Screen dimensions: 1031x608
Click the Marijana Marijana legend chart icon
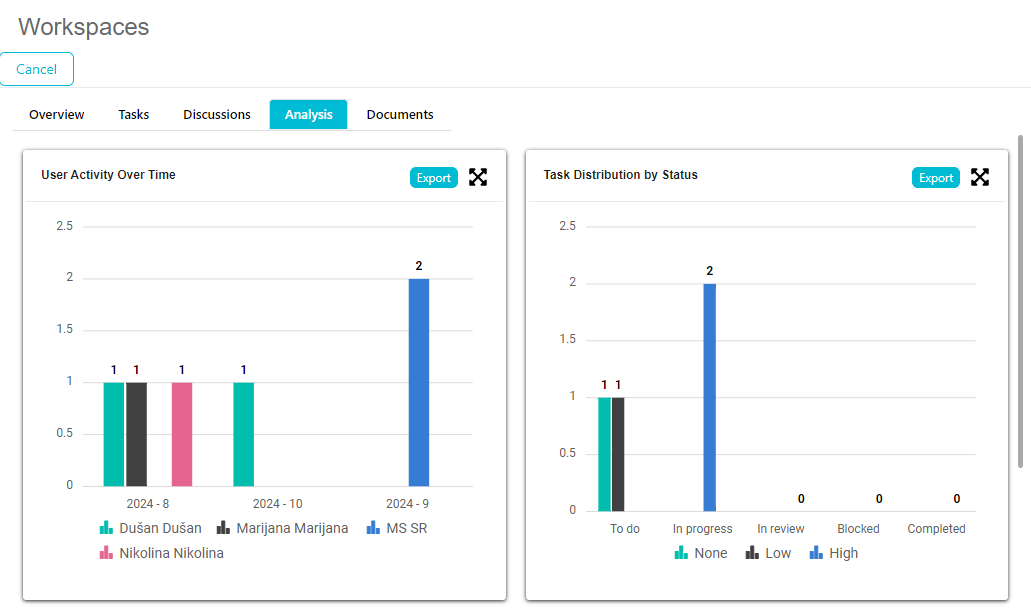[223, 528]
